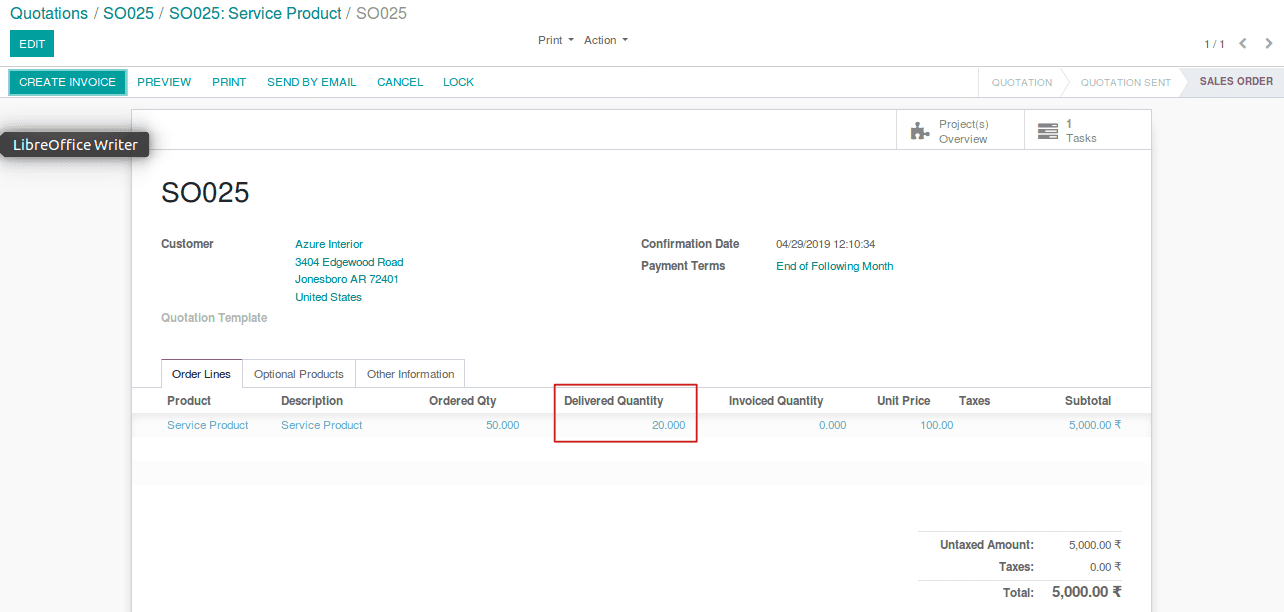Click the Total 5,000.00 ₹ amount

coord(1087,592)
